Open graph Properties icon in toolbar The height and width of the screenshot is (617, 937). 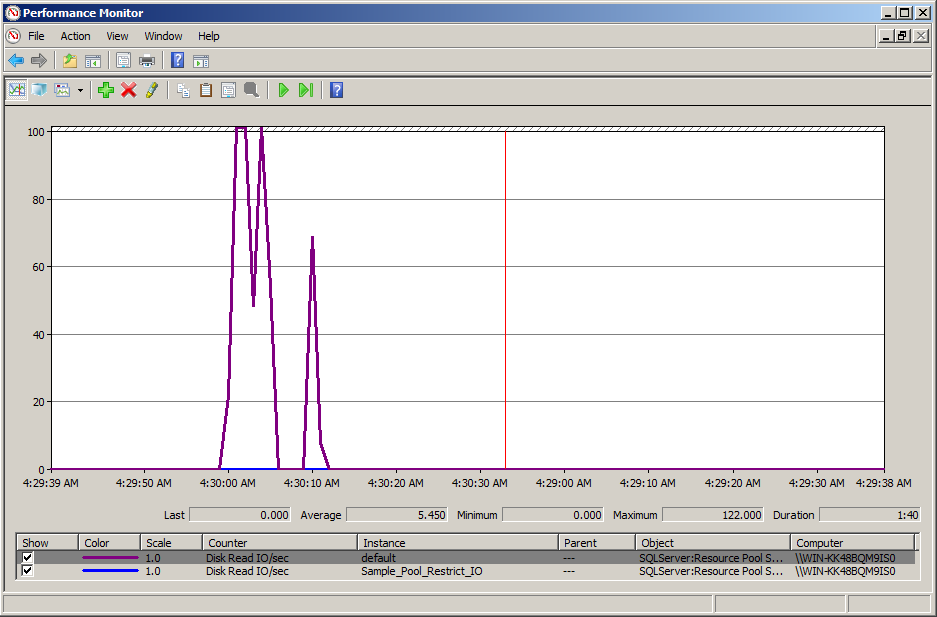228,90
